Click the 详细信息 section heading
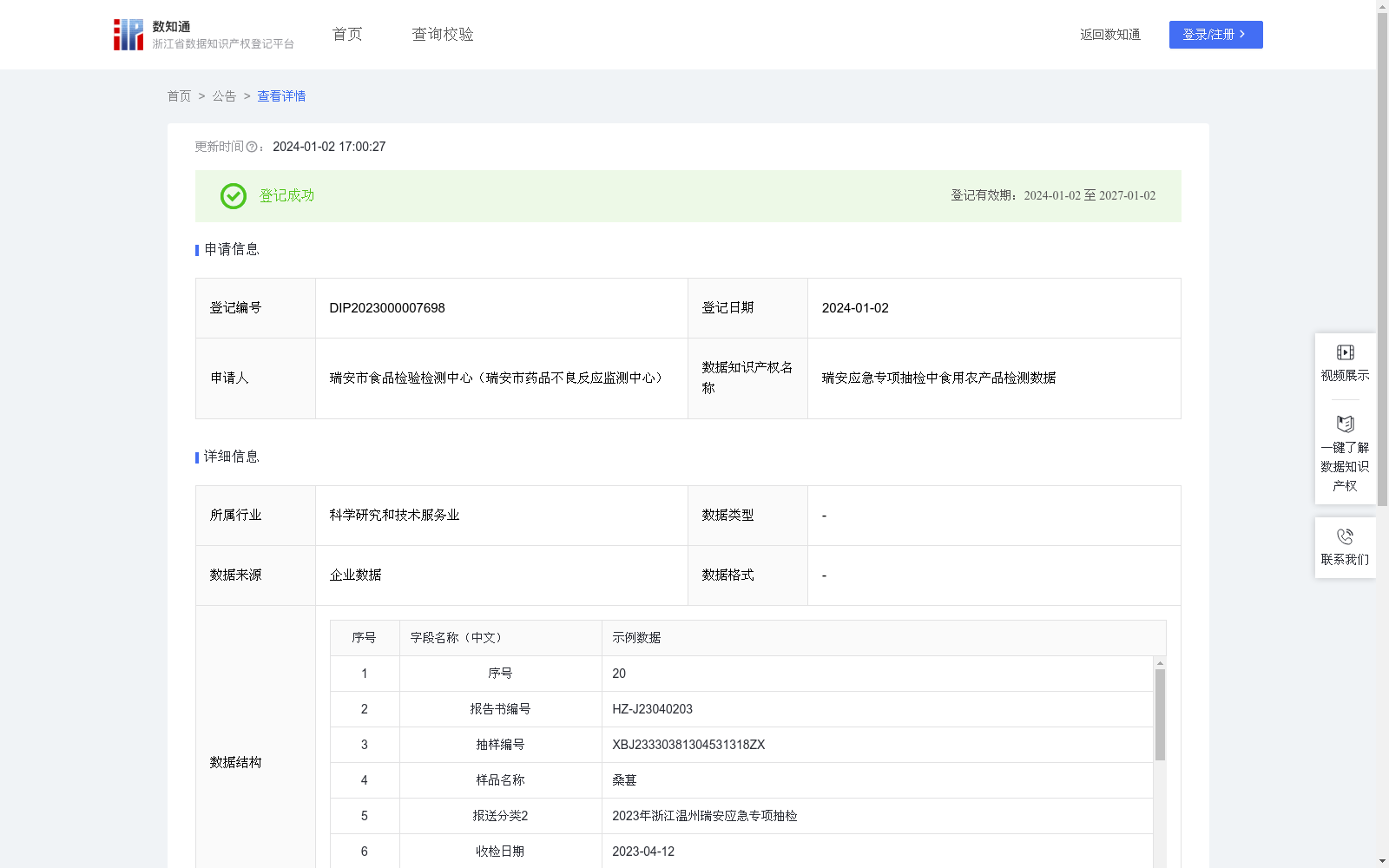 (232, 457)
